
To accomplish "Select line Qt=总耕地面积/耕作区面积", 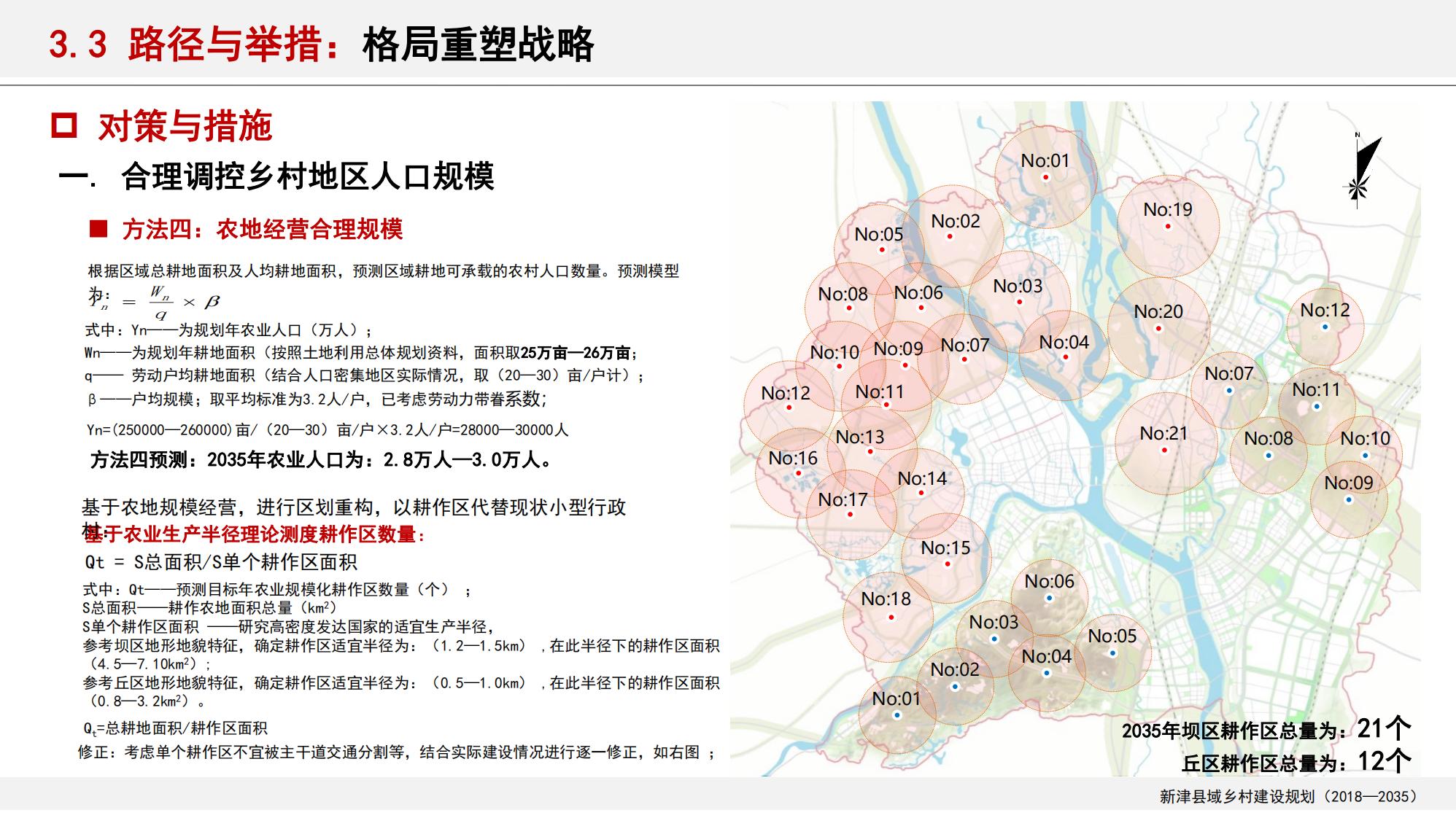I will (x=175, y=728).
